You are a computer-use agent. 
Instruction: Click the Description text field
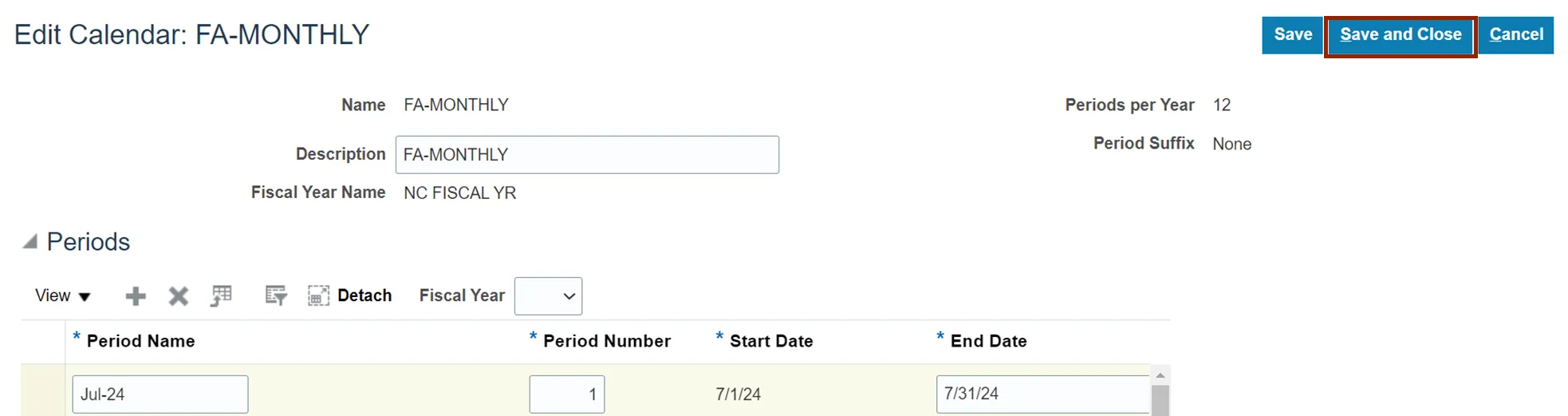(587, 155)
